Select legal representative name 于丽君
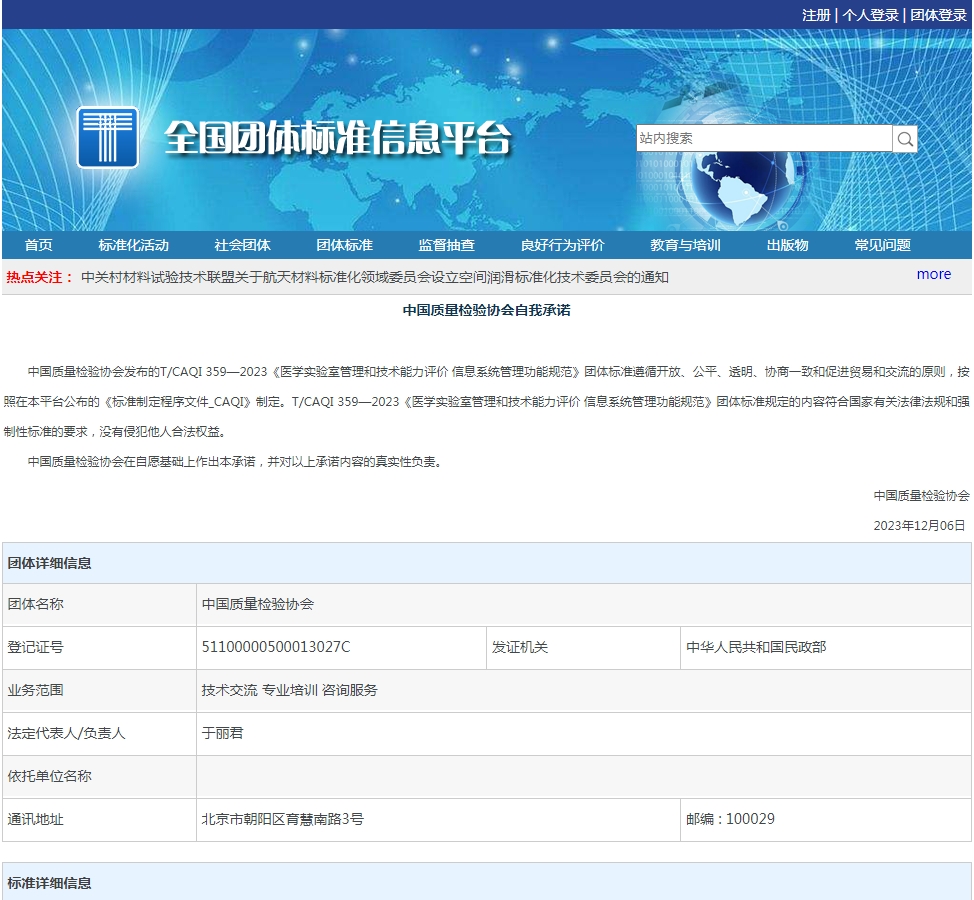This screenshot has width=974, height=900. [222, 733]
